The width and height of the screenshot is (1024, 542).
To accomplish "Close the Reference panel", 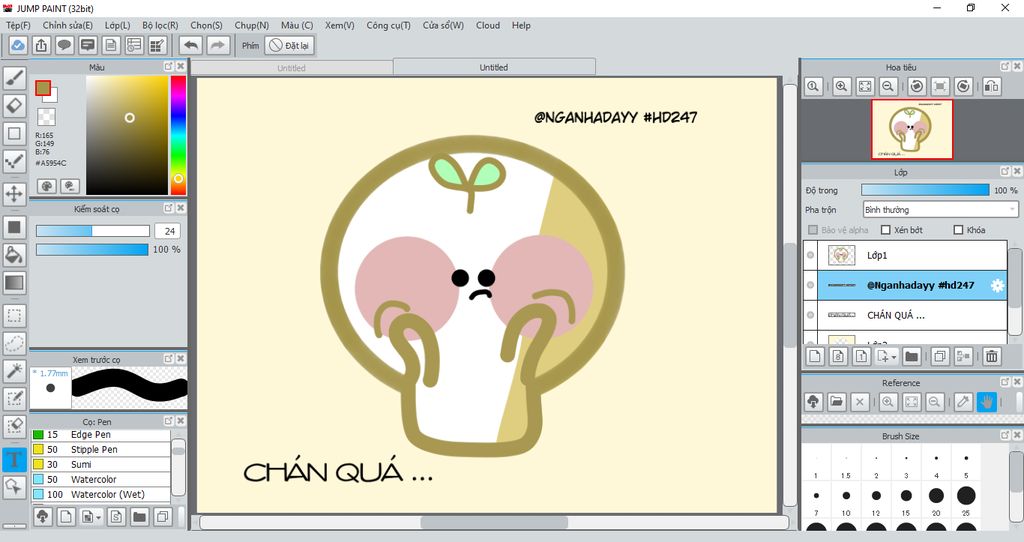I will coord(1017,382).
